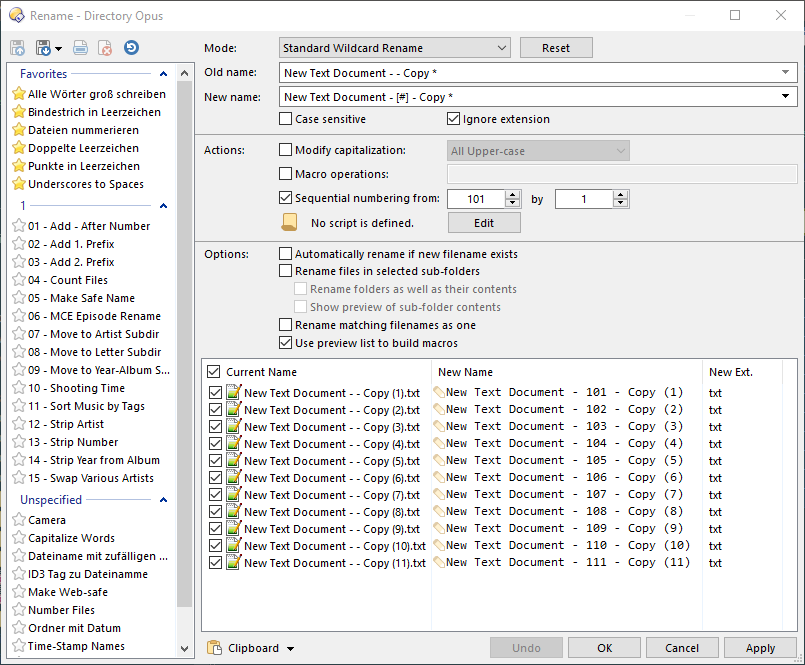805x665 pixels.
Task: Click the Cancel button
Action: coord(682,648)
